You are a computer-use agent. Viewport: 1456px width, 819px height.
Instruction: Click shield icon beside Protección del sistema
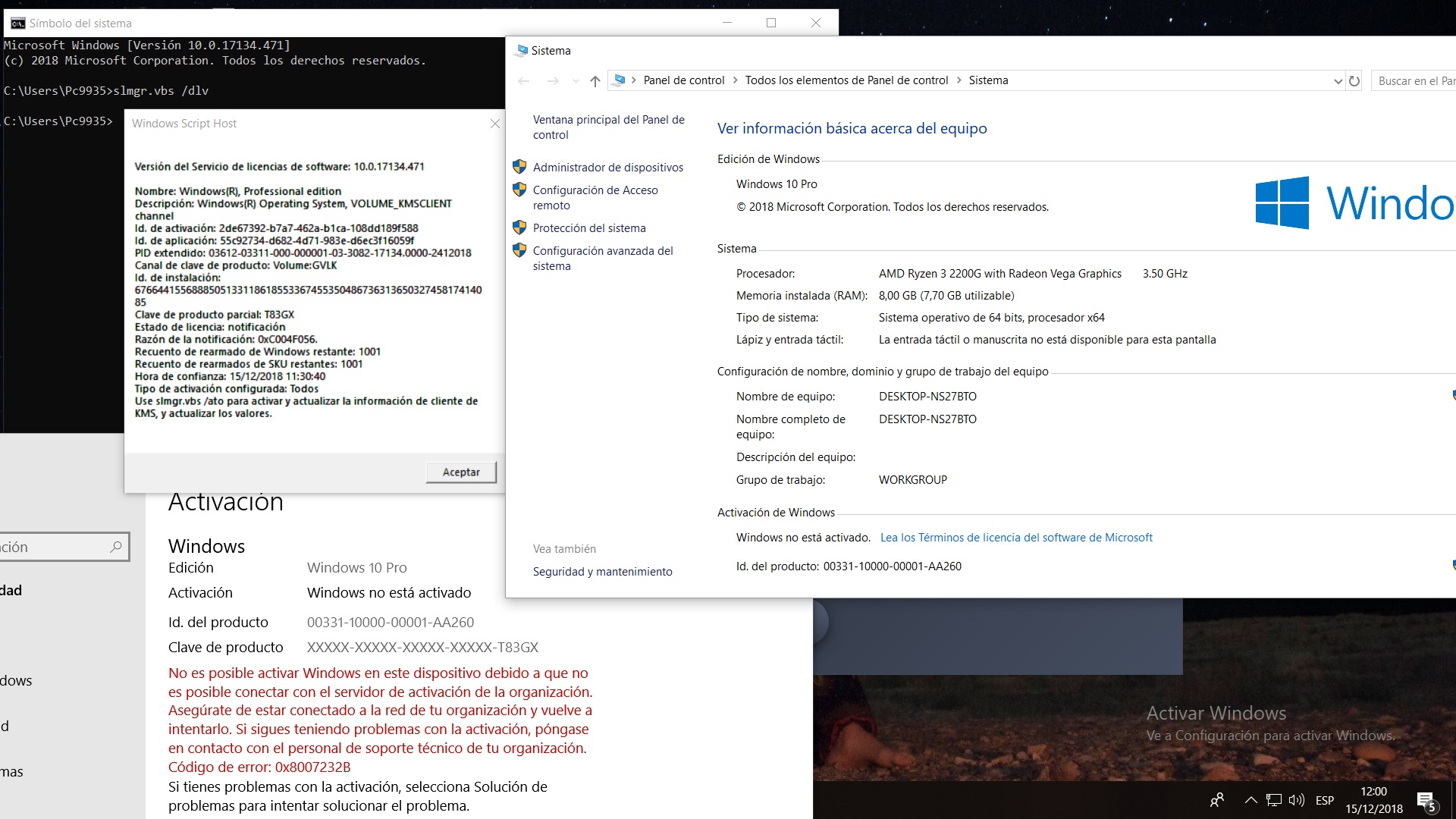click(x=519, y=227)
